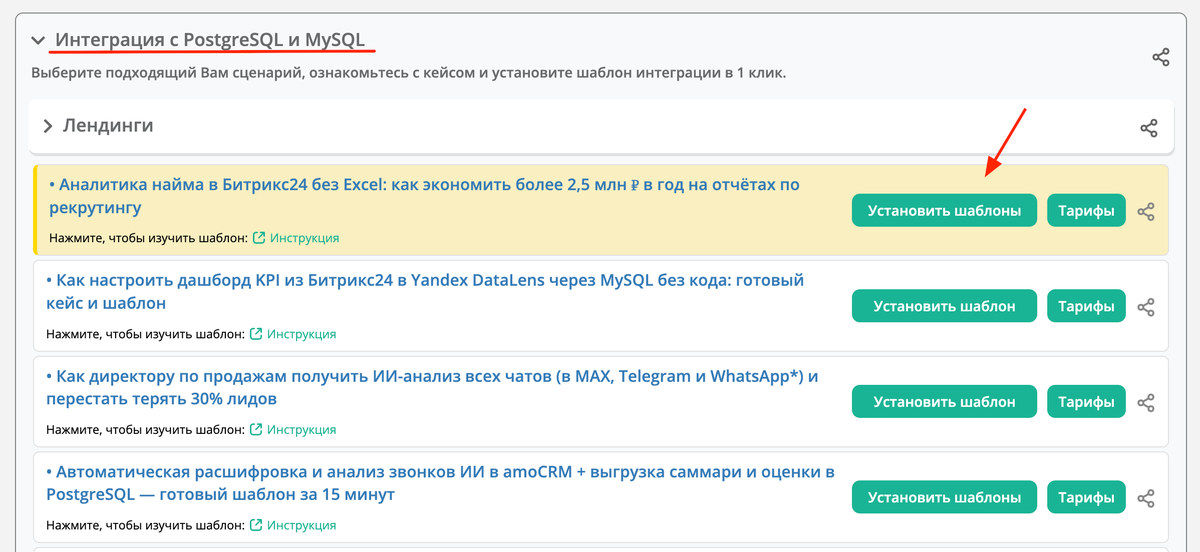Open Инструкция link under amoCRM calls case
Image resolution: width=1200 pixels, height=552 pixels.
[x=301, y=525]
